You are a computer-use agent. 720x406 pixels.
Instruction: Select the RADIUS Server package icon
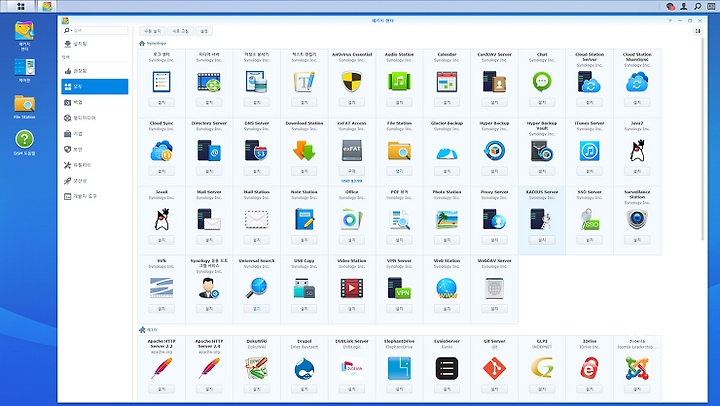[542, 220]
